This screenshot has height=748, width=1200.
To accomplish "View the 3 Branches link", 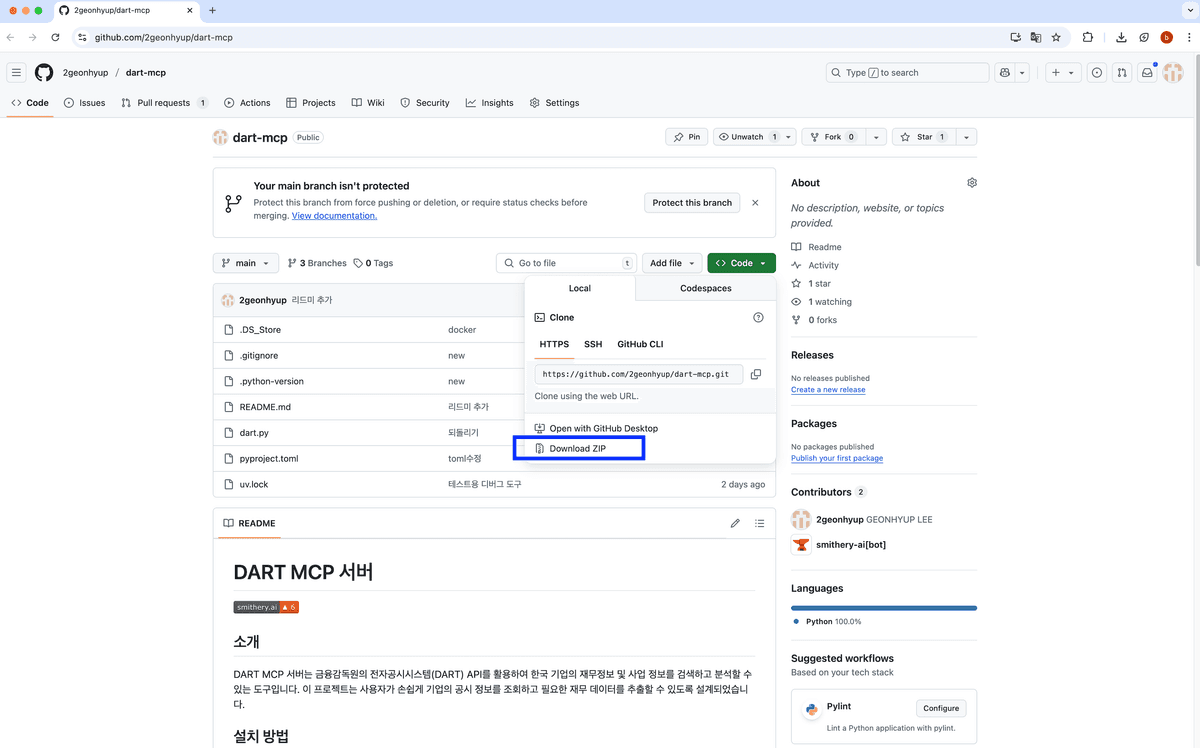I will (x=317, y=263).
